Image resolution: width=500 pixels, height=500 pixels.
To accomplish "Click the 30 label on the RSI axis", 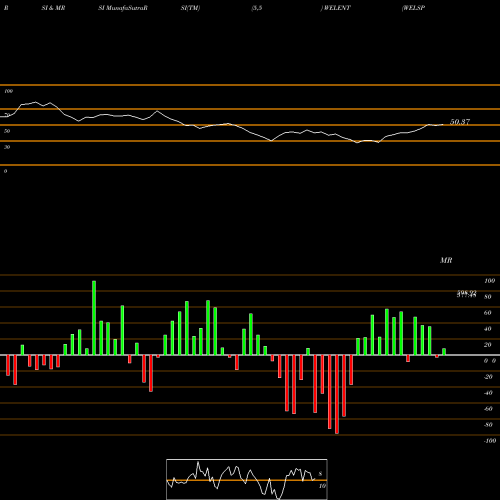I will pos(7,147).
